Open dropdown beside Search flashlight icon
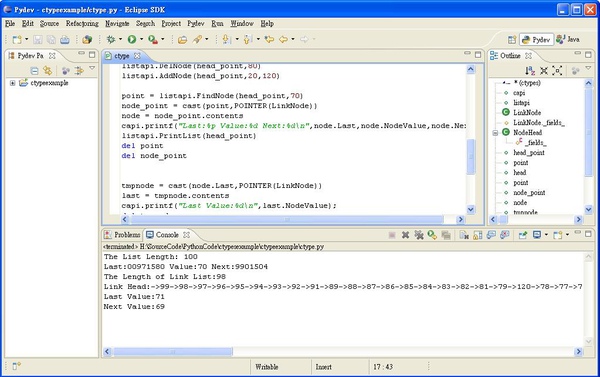 pos(207,39)
